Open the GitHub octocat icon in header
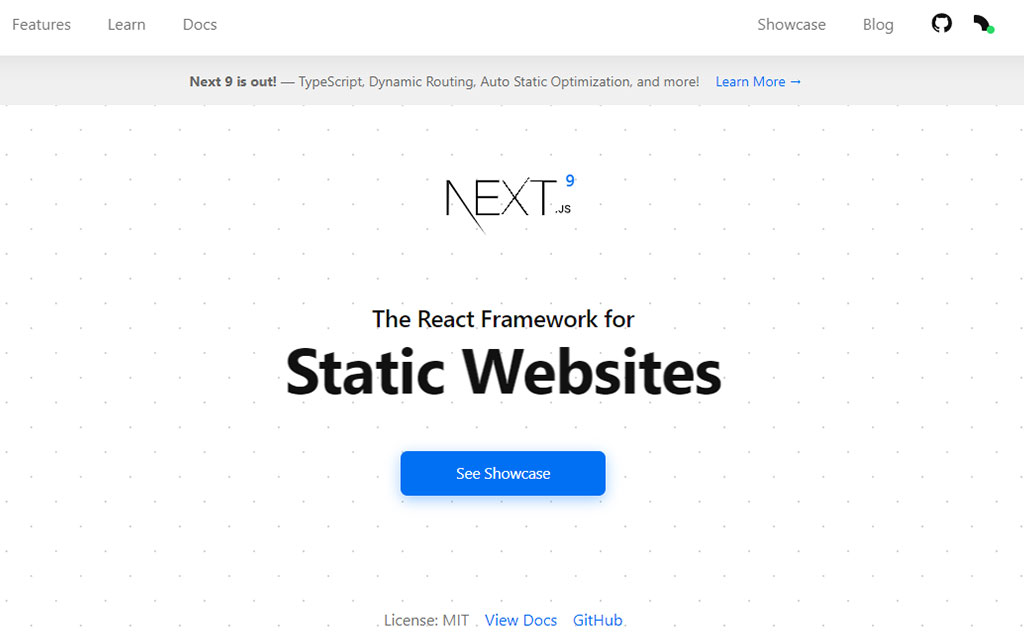This screenshot has height=640, width=1024. point(942,24)
